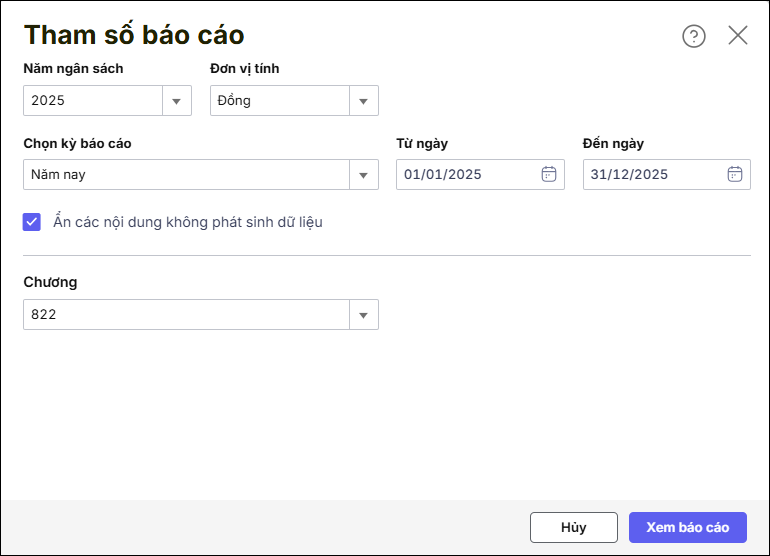Expand the Đơn vị tính dropdown arrow
This screenshot has width=770, height=556.
coord(364,101)
